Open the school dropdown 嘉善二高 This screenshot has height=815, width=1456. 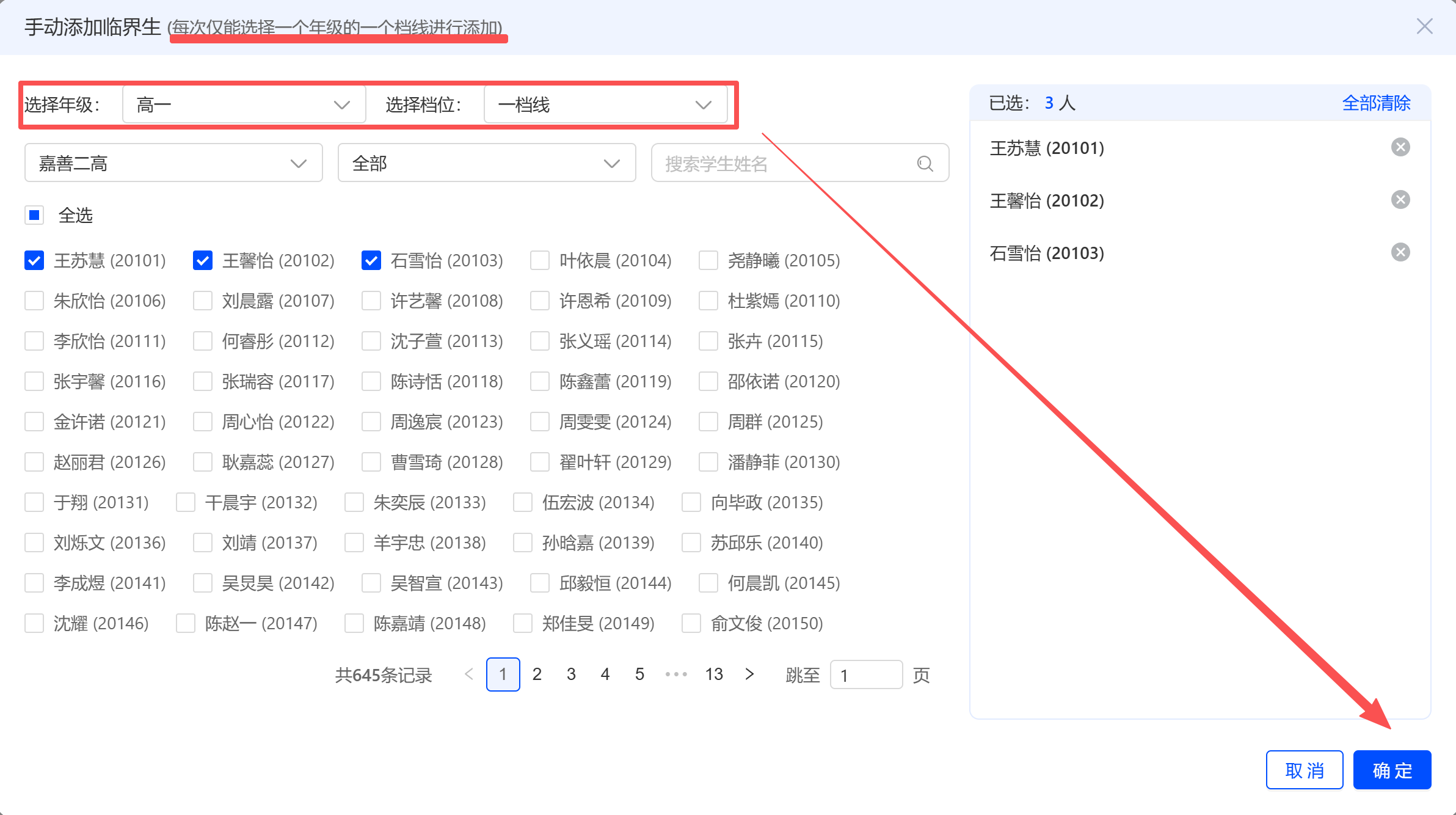pyautogui.click(x=173, y=163)
